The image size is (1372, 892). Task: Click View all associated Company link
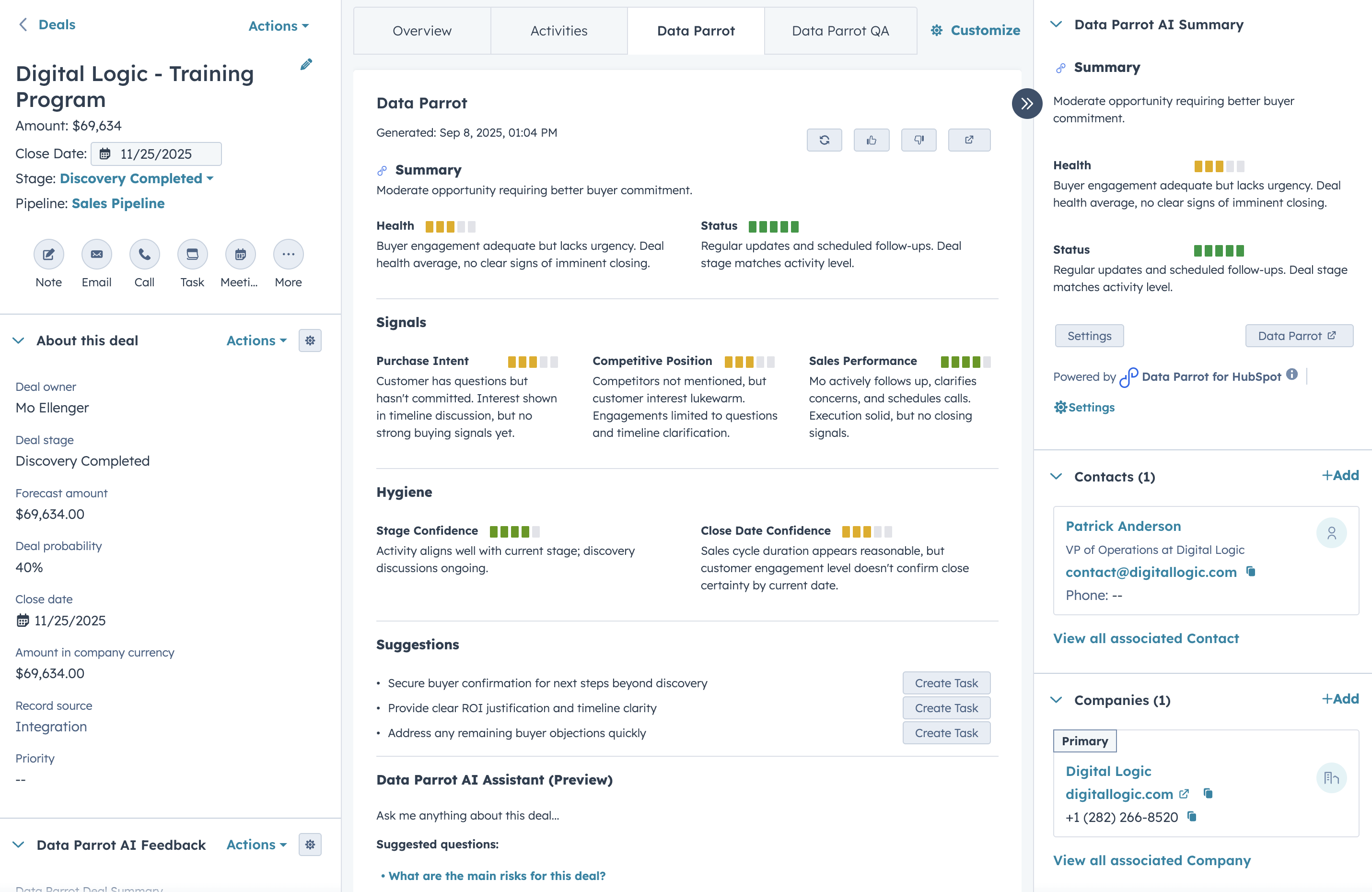[1152, 860]
